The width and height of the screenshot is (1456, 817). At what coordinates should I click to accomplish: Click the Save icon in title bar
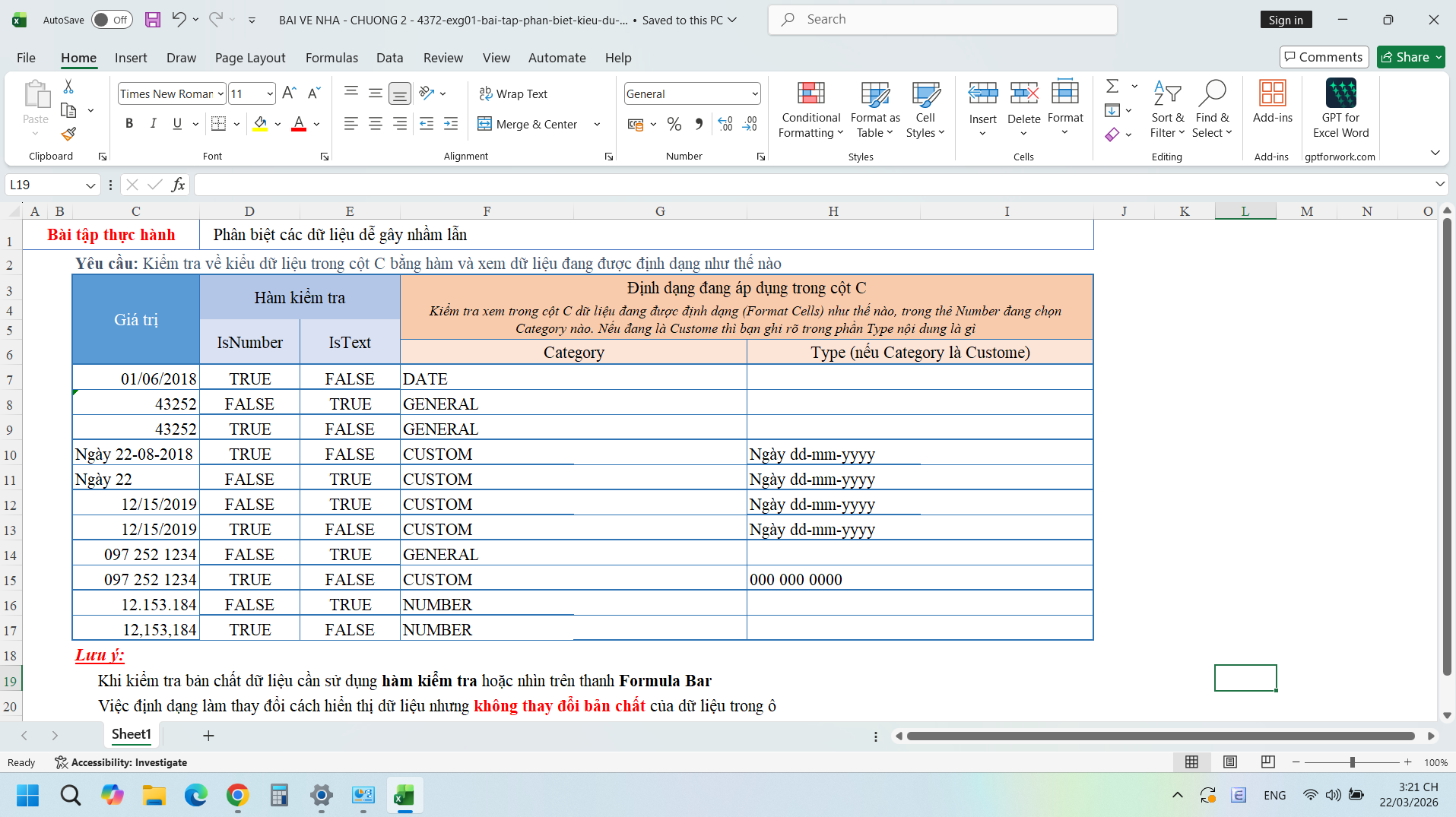click(153, 20)
